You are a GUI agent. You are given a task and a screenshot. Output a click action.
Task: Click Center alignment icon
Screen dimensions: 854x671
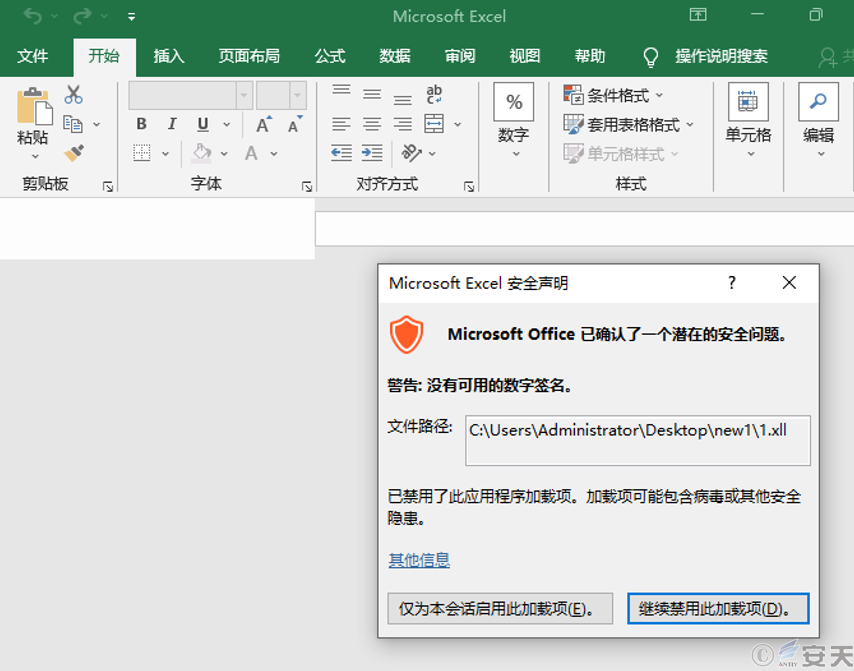click(372, 124)
